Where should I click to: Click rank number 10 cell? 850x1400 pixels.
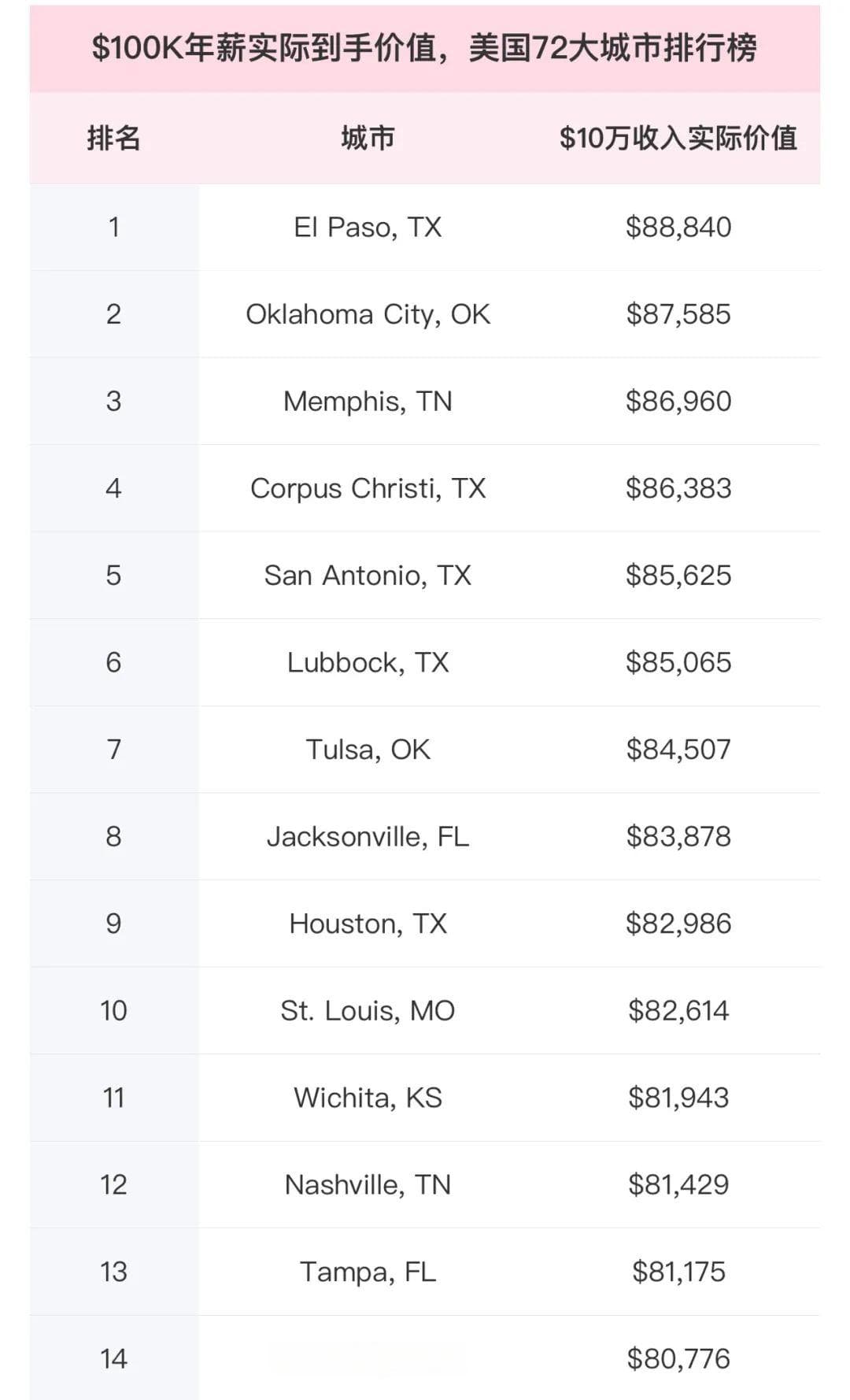(113, 1011)
